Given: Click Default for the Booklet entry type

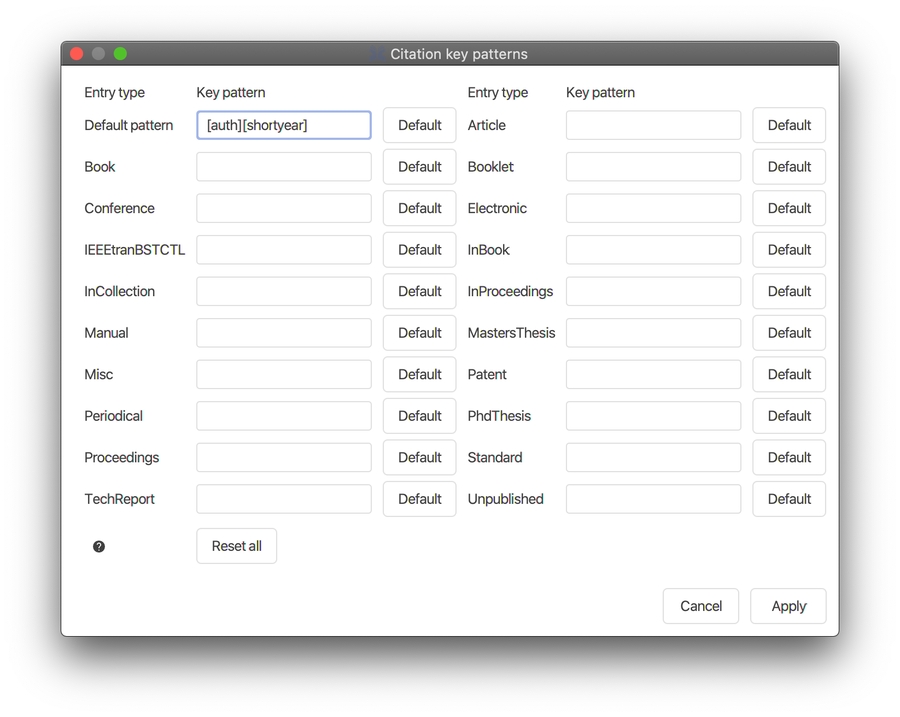Looking at the screenshot, I should click(788, 166).
